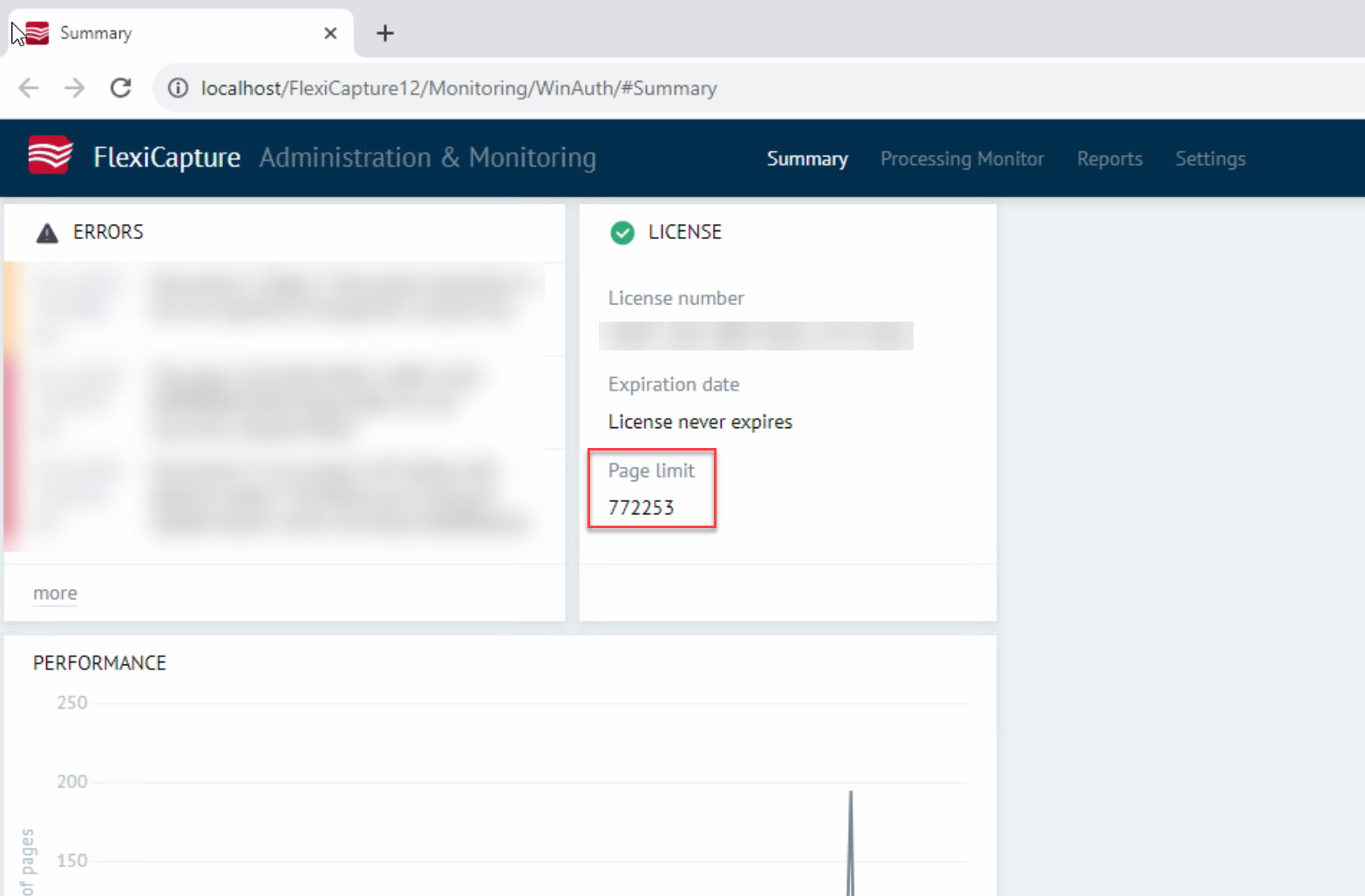Switch to the Processing Monitor page
Screen dimensions: 1365x896
(962, 159)
